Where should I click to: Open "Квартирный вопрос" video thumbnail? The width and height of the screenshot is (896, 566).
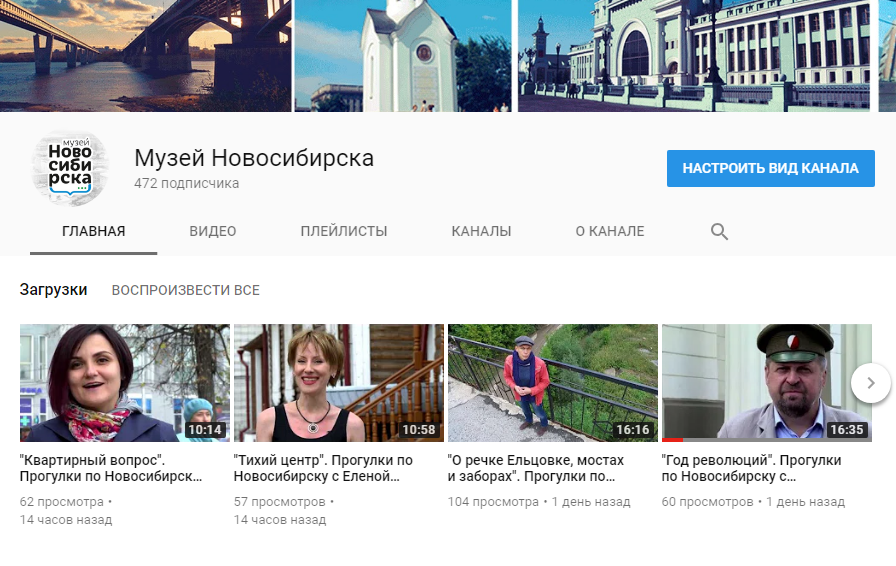(124, 382)
